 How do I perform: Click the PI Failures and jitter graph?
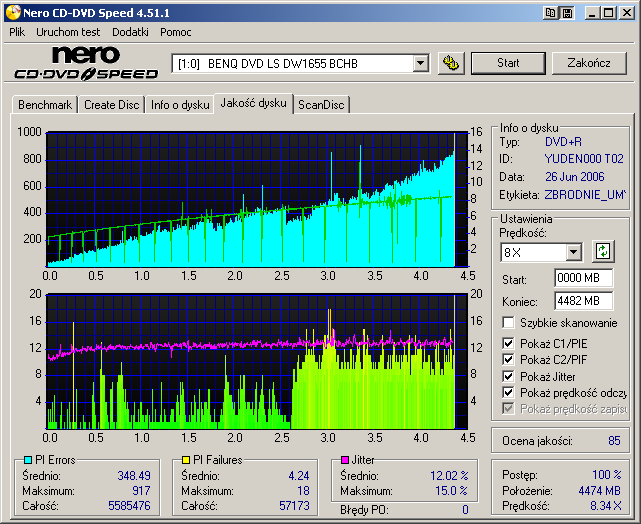click(257, 361)
